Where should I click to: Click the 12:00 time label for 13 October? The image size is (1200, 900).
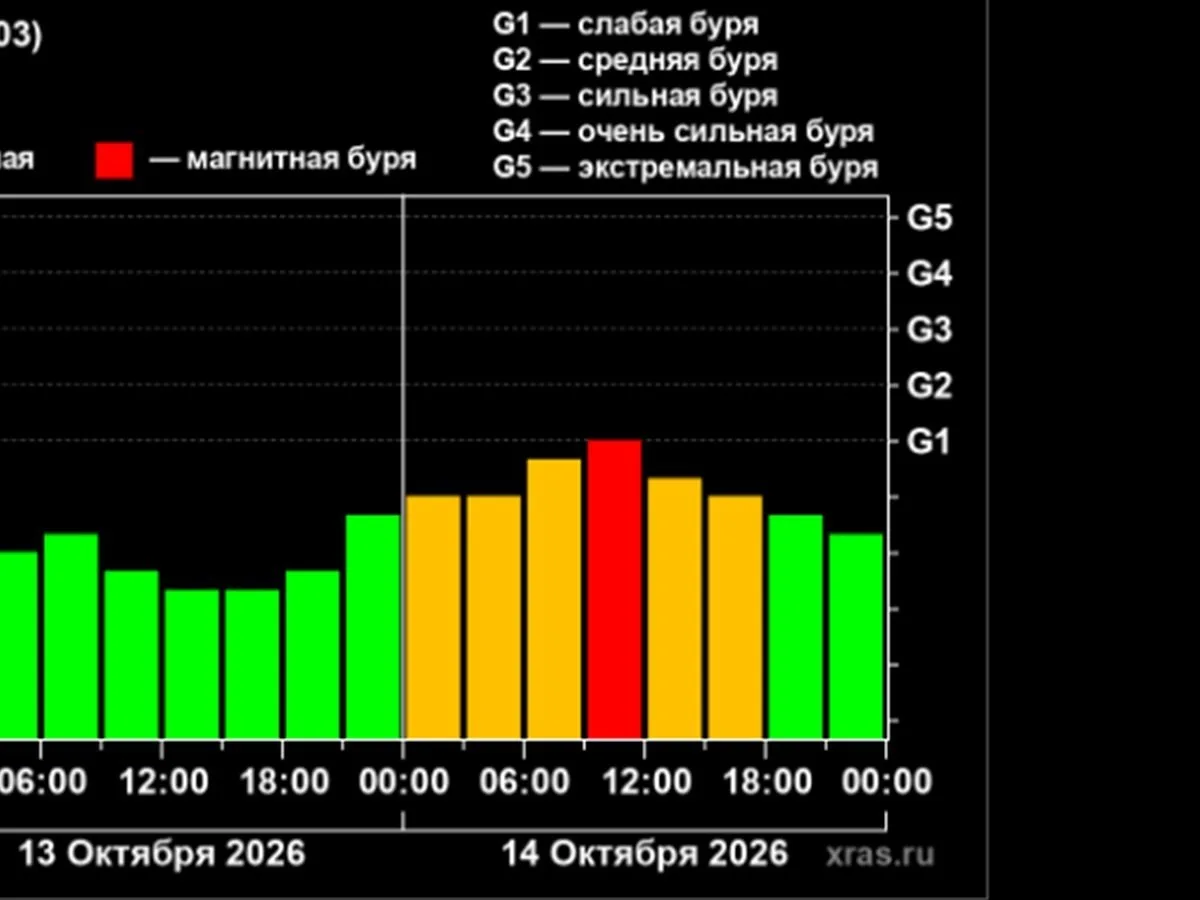tap(163, 781)
